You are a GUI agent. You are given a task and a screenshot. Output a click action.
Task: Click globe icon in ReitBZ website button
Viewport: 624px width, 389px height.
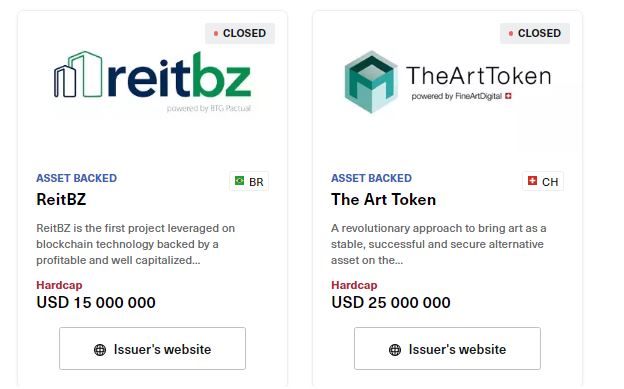pyautogui.click(x=100, y=350)
